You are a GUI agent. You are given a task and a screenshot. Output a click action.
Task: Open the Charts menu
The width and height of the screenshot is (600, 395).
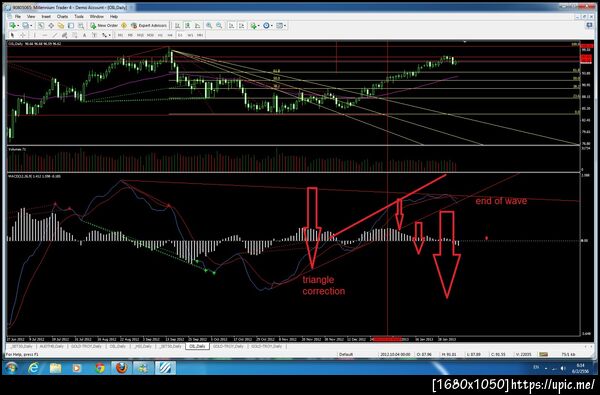tap(62, 16)
